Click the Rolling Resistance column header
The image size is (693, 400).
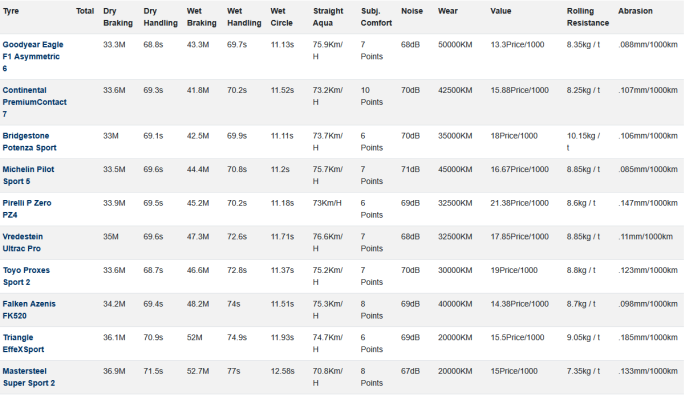point(588,17)
